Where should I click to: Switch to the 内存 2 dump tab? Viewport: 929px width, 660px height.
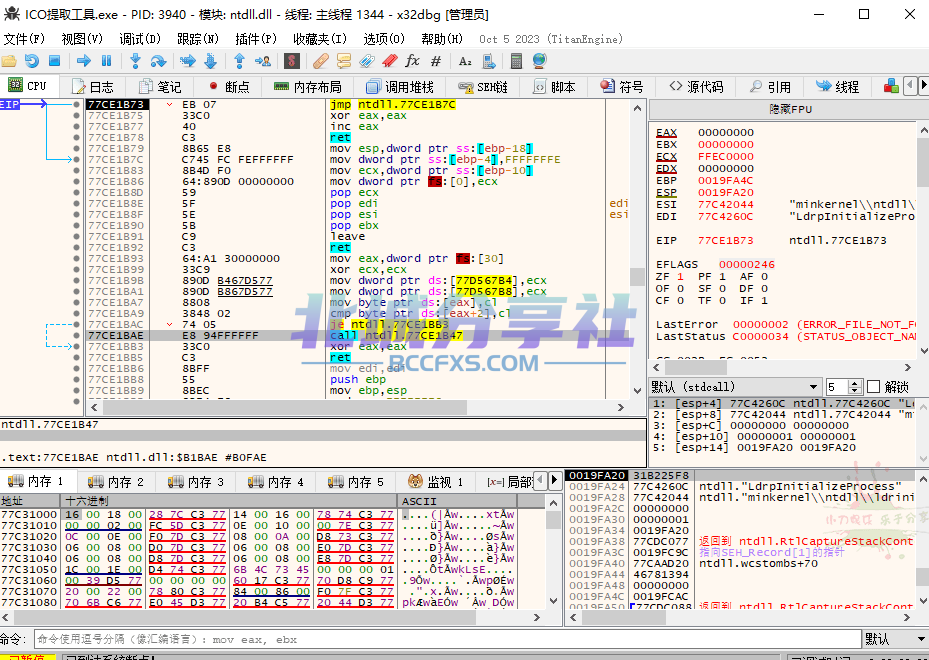coord(116,482)
